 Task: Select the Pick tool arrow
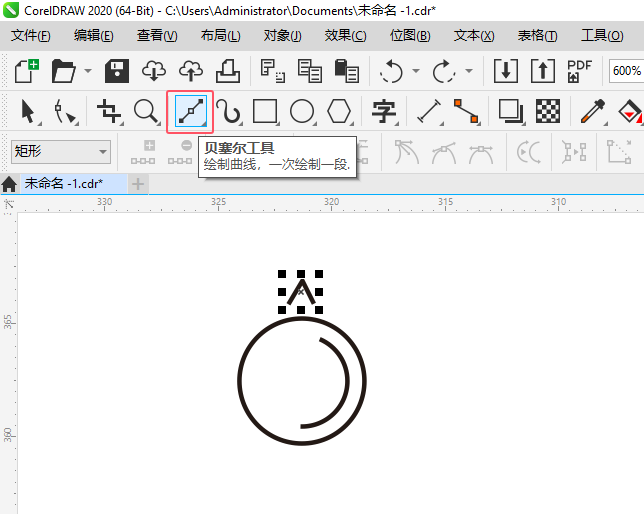[x=29, y=111]
